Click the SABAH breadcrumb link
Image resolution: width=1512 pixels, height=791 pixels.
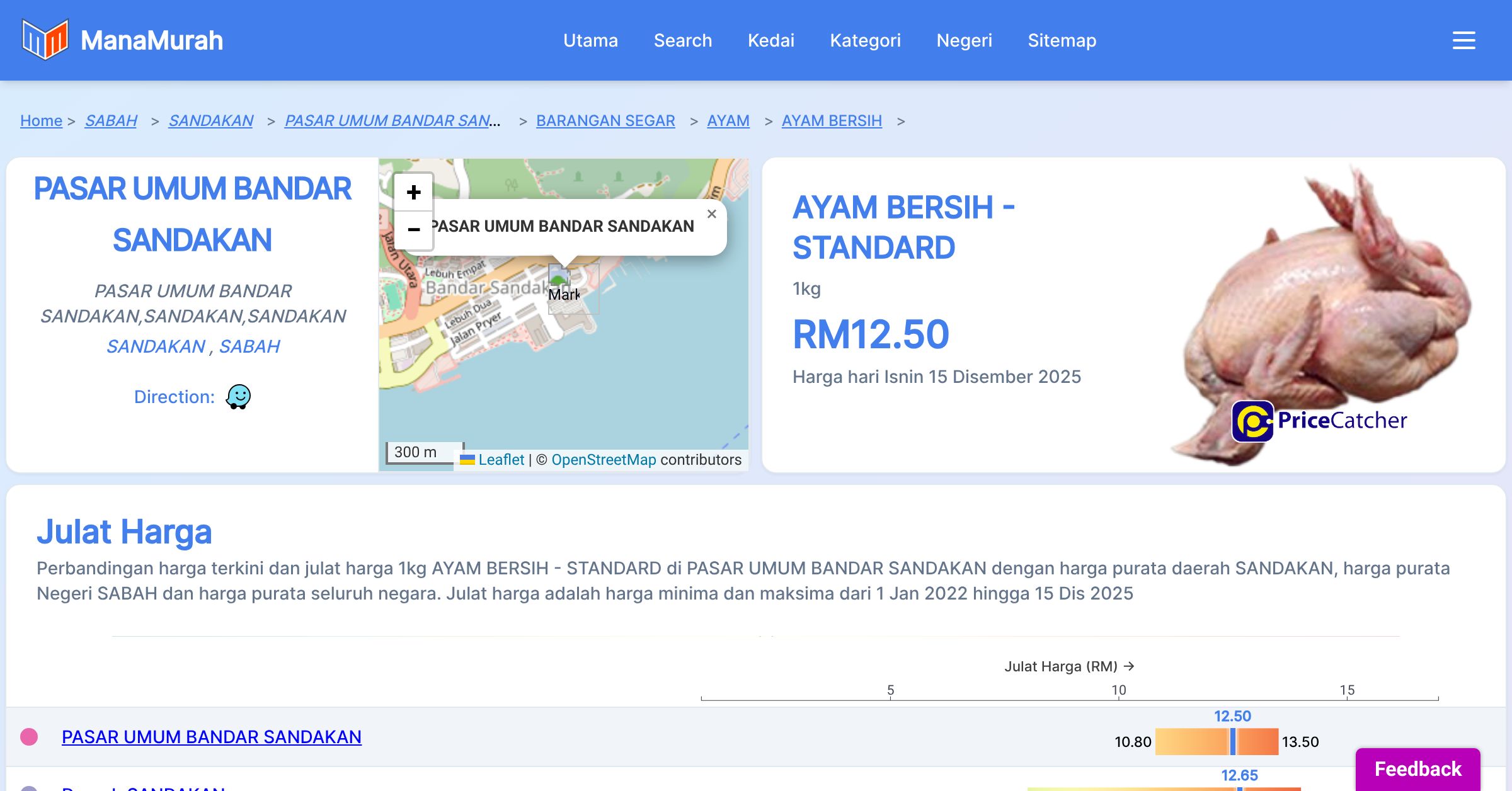[x=111, y=120]
